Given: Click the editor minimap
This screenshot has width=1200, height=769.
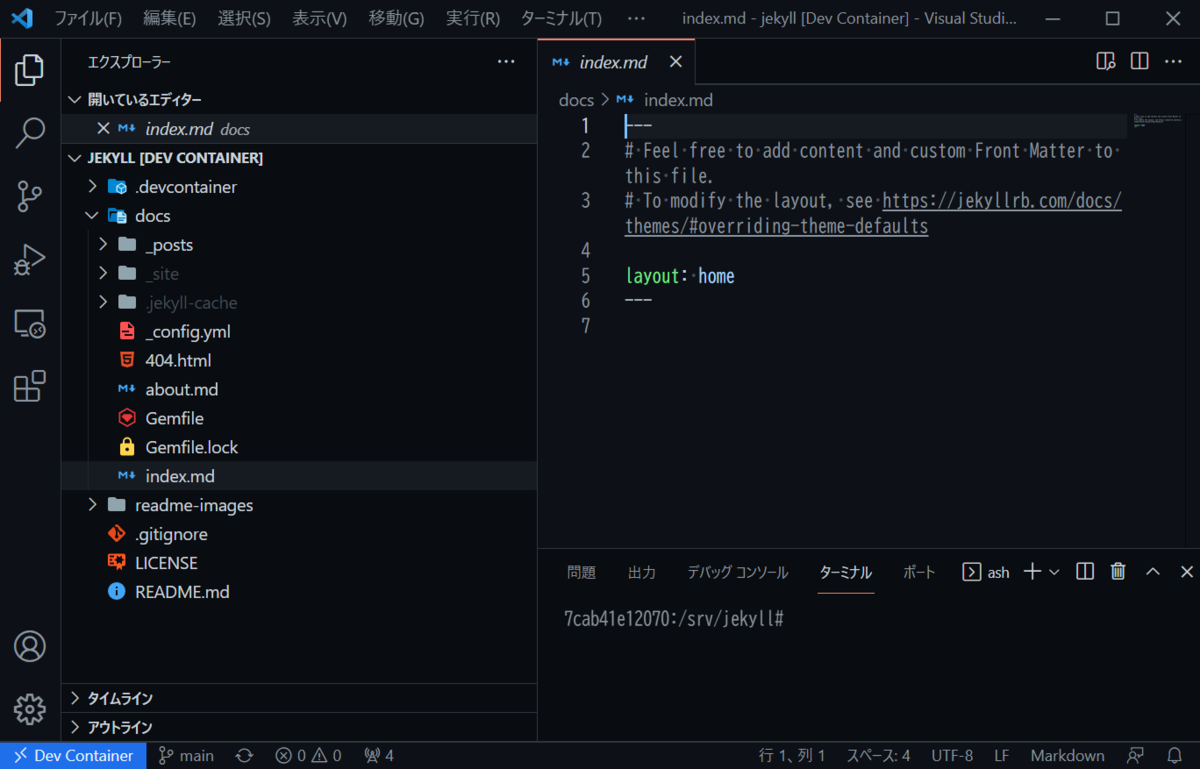Looking at the screenshot, I should pos(1158,121).
